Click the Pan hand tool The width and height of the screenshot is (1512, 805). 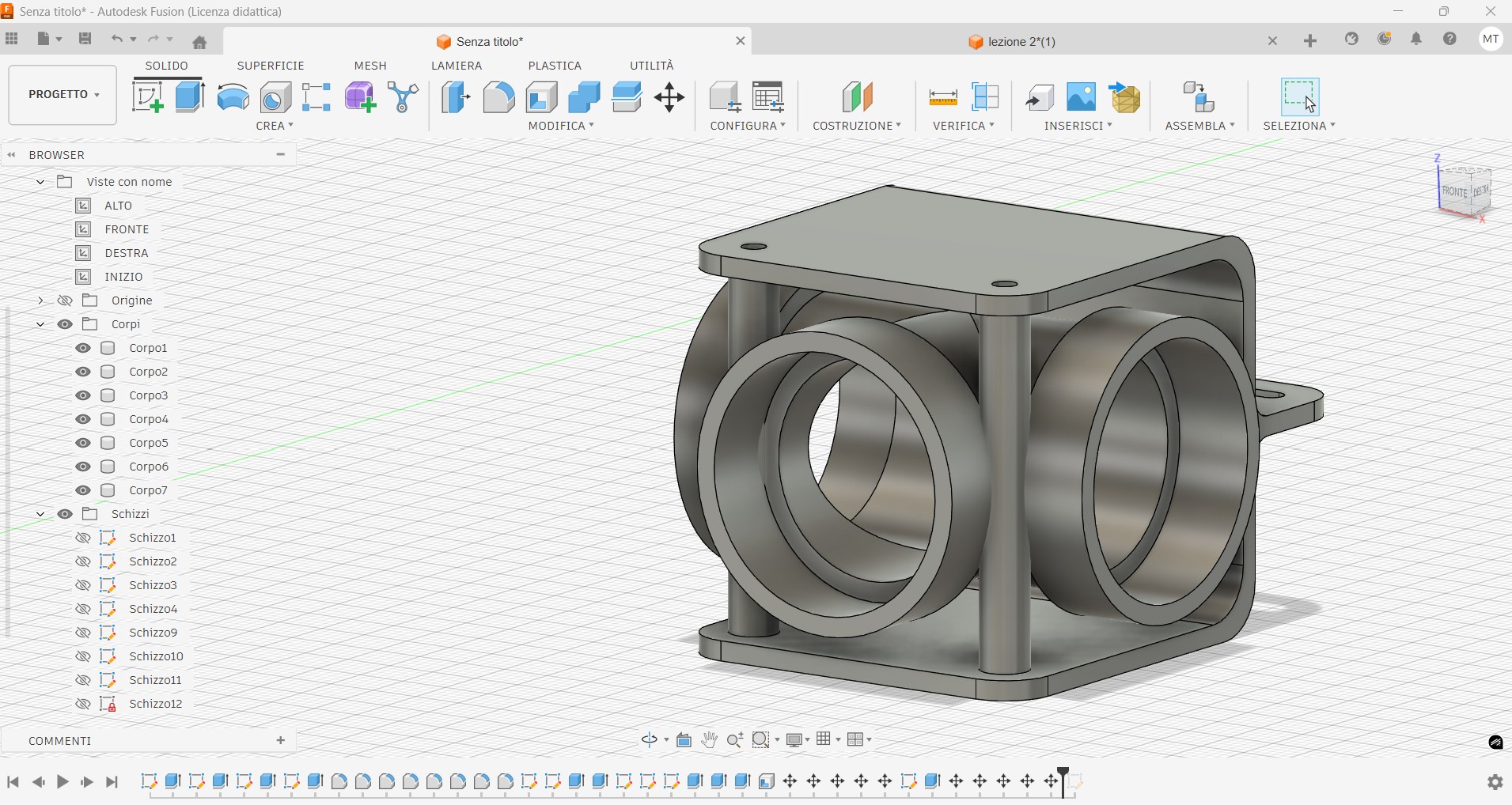point(710,740)
